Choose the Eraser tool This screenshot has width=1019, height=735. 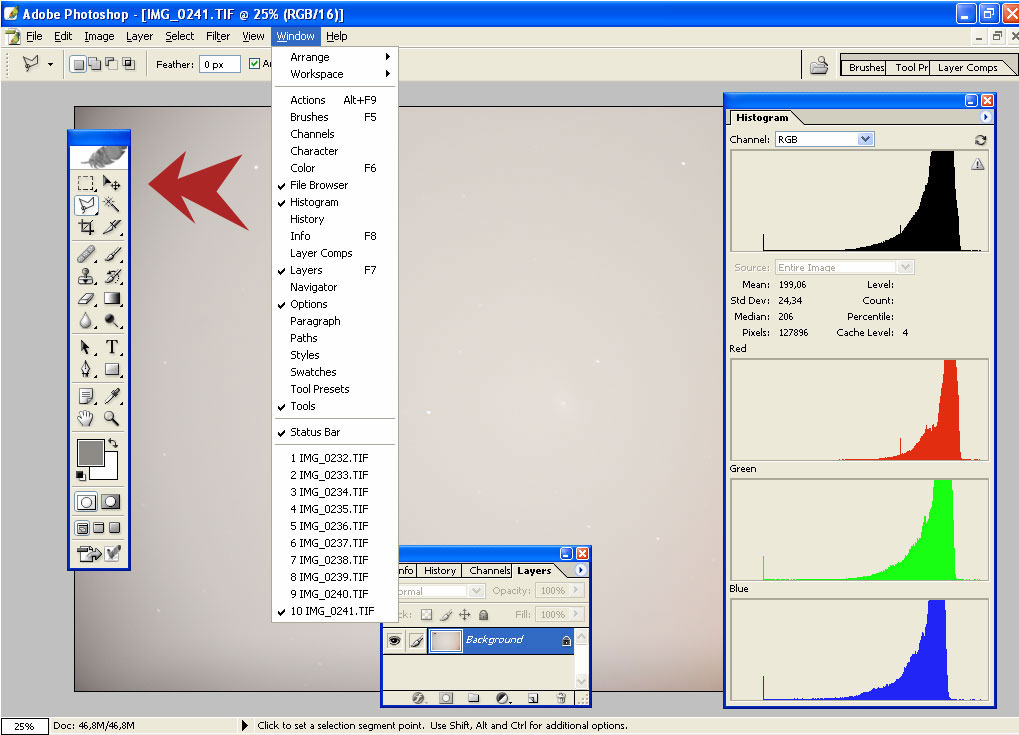pos(86,298)
